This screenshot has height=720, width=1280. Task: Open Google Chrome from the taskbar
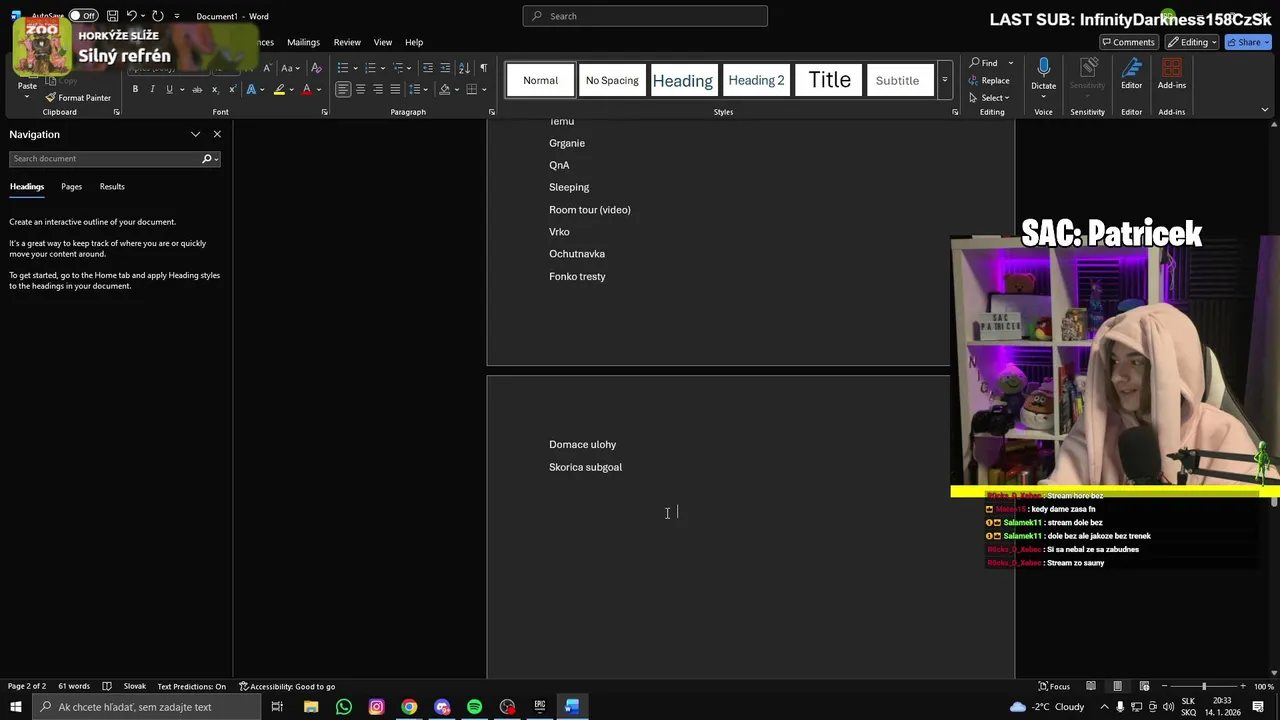[409, 707]
